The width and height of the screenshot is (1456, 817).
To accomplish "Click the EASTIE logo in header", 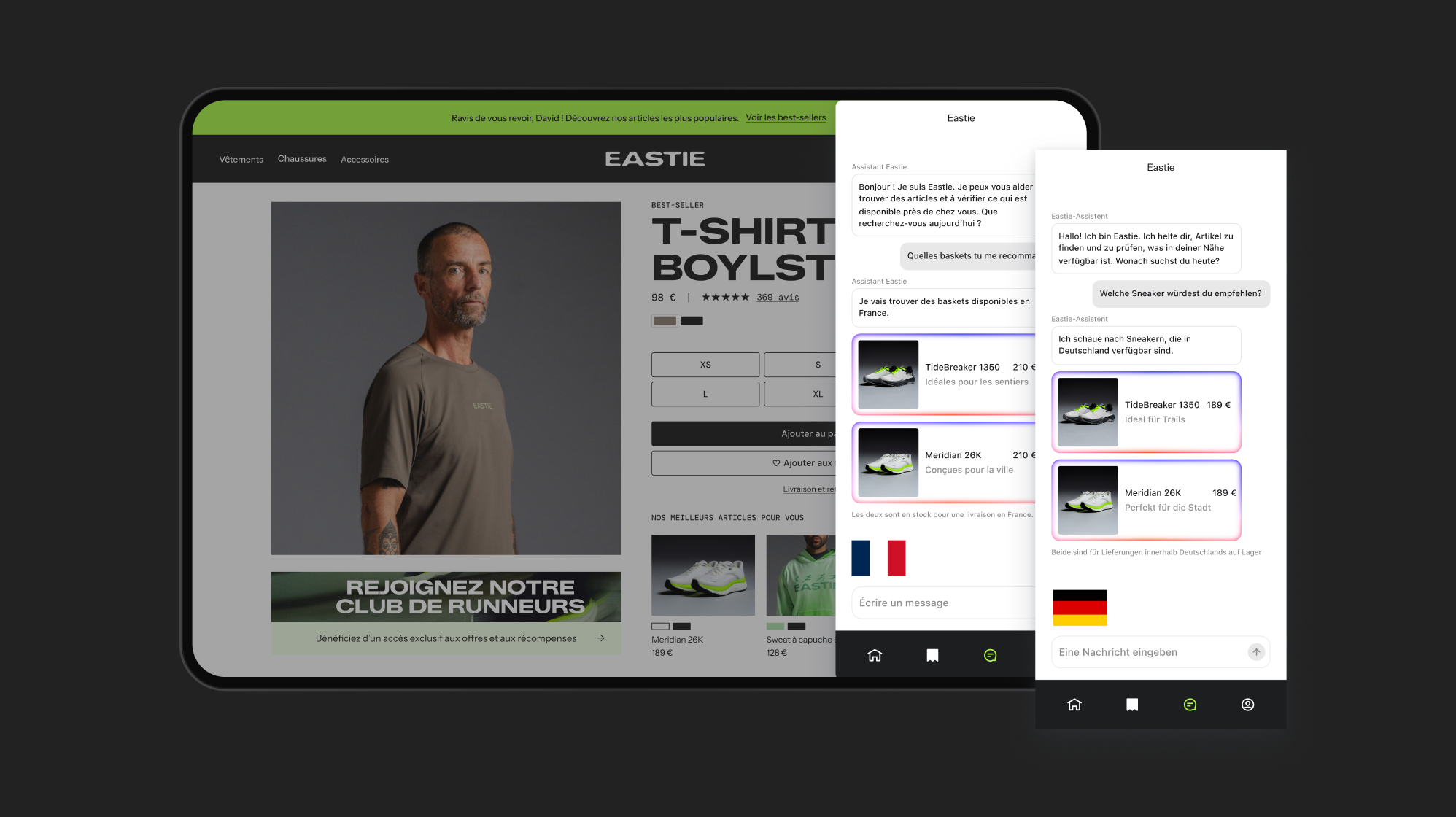I will [x=655, y=159].
